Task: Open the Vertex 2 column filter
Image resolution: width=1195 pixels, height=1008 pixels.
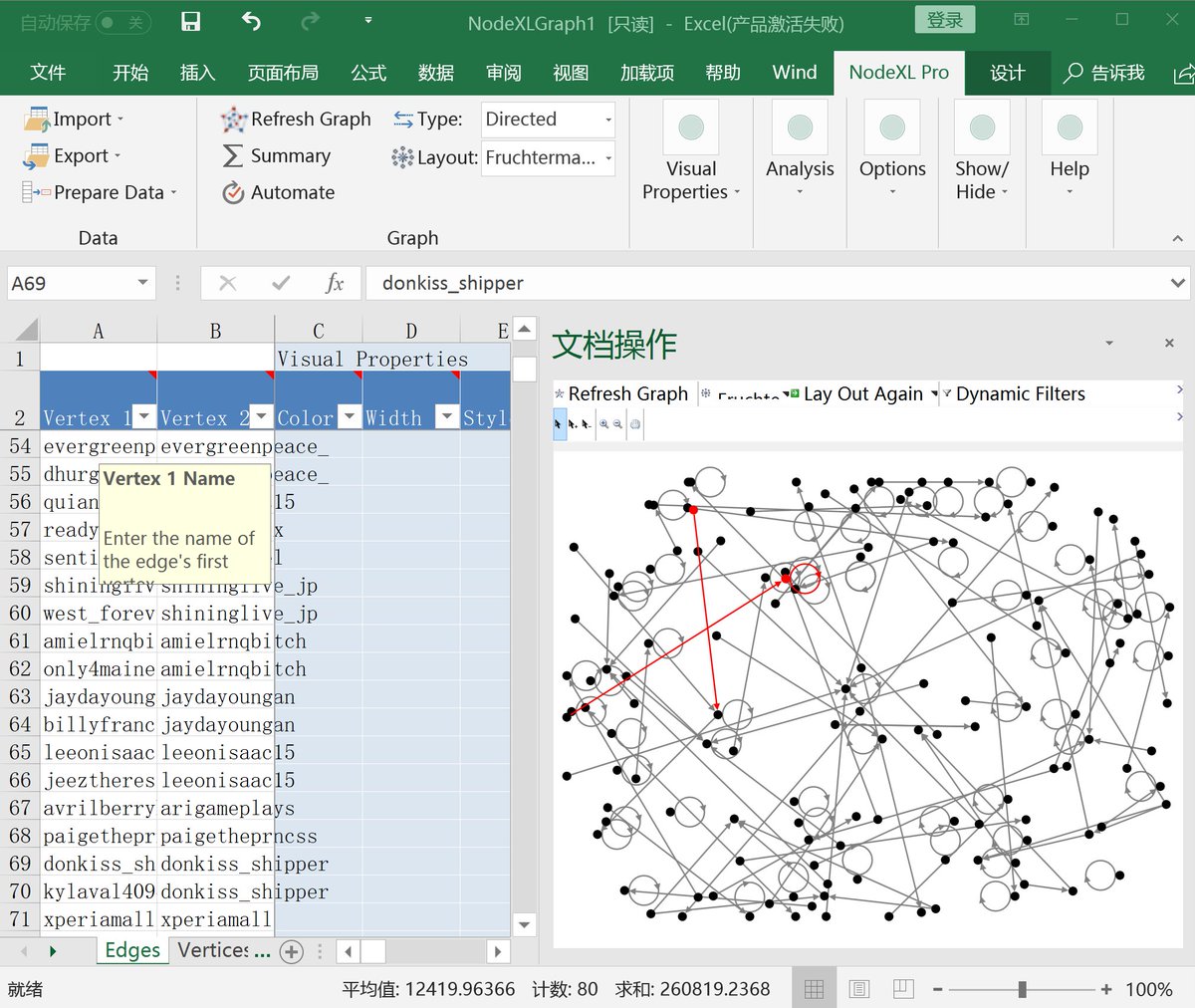Action: (261, 416)
